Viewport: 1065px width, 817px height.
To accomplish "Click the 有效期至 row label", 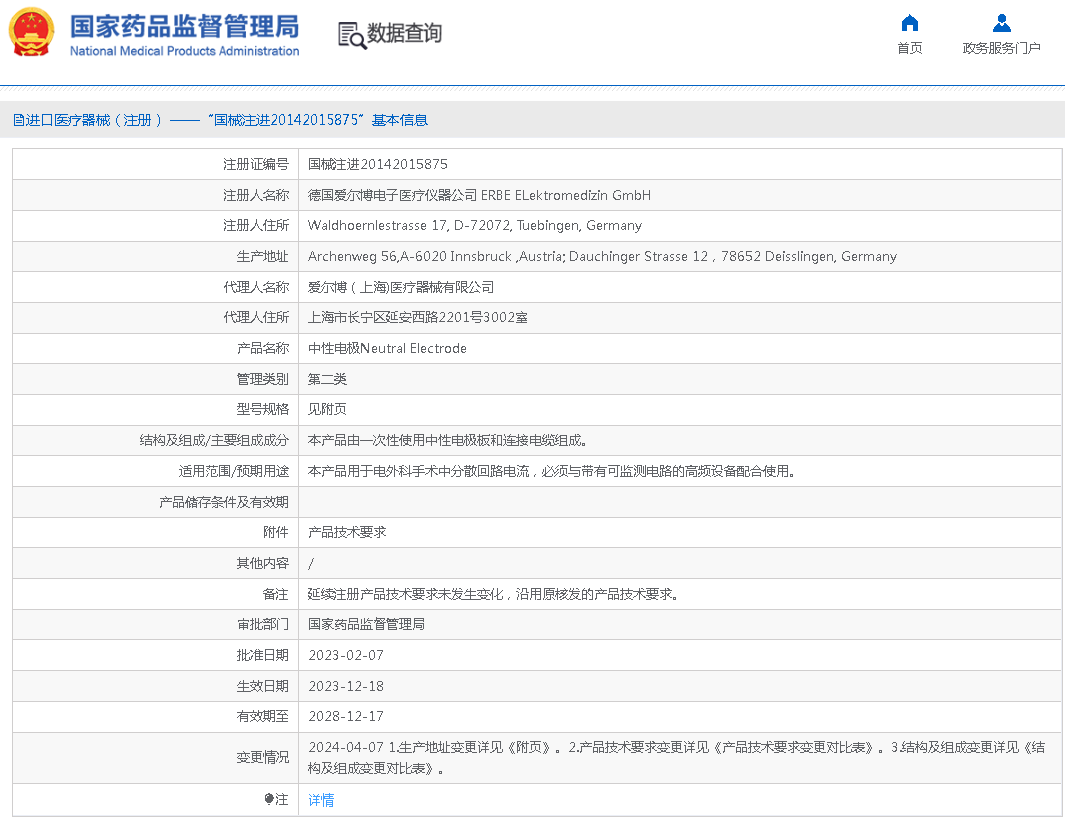I will point(262,716).
